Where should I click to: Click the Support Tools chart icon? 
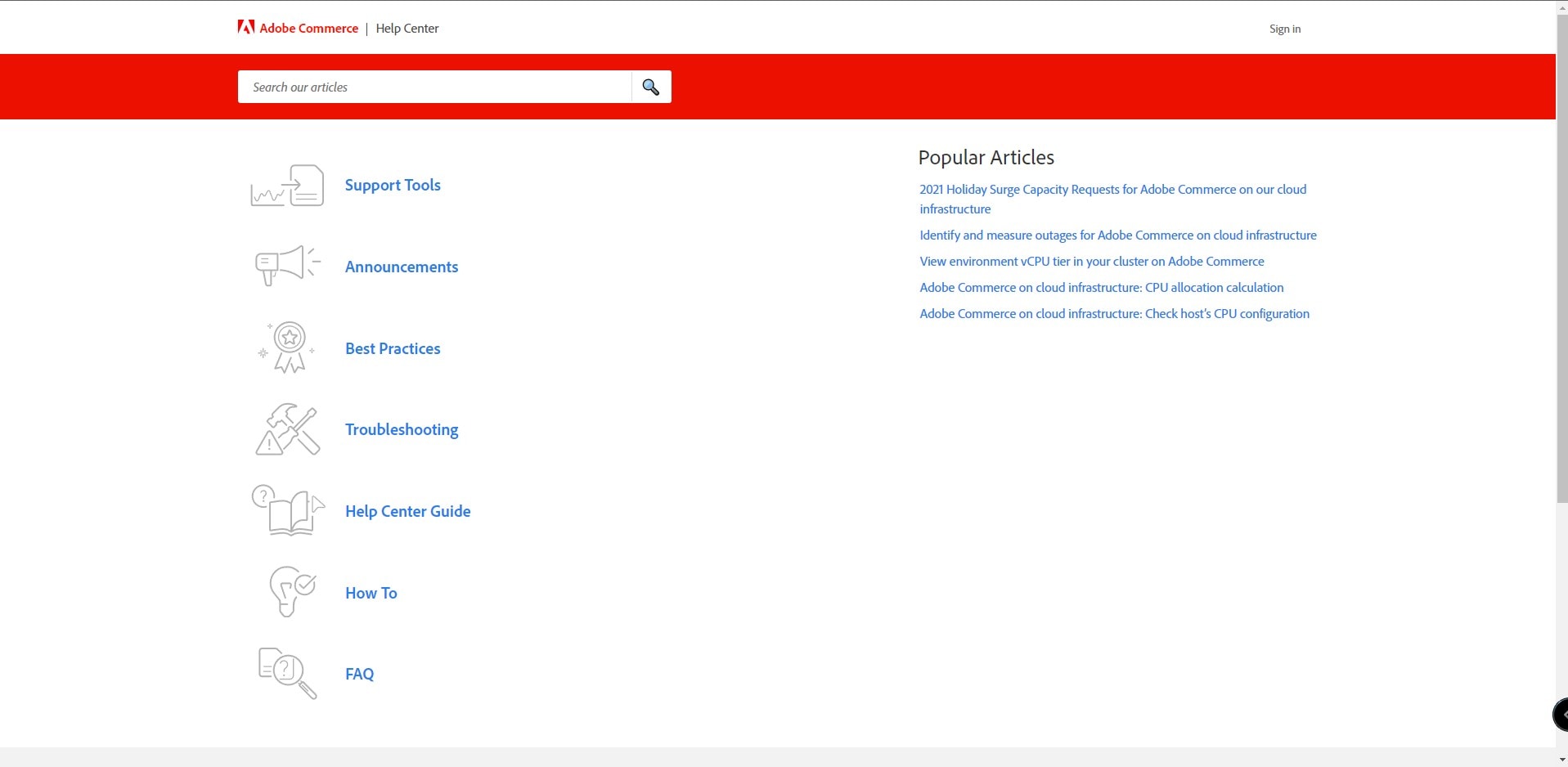point(287,186)
